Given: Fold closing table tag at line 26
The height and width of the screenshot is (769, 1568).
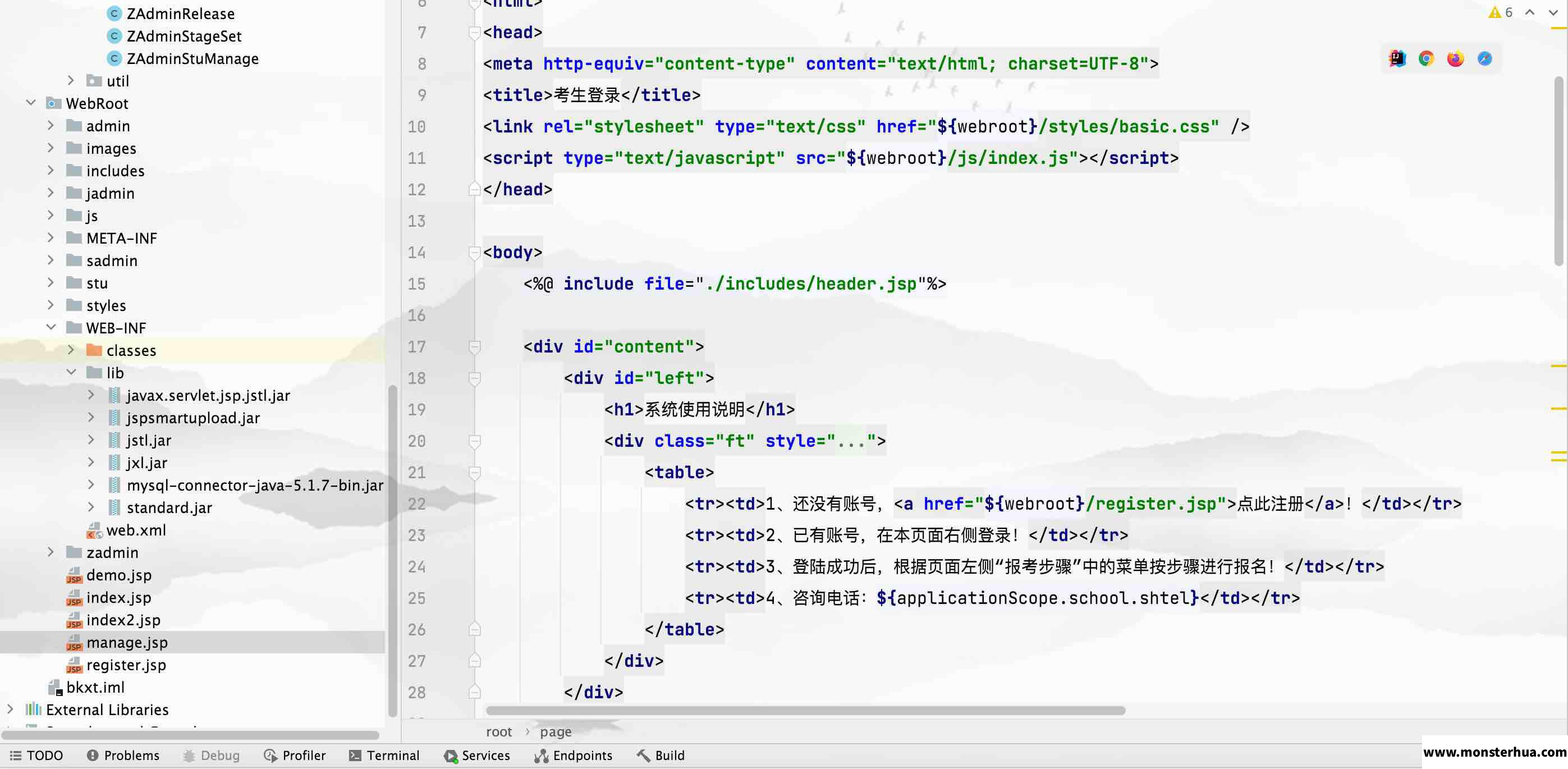Looking at the screenshot, I should point(475,629).
